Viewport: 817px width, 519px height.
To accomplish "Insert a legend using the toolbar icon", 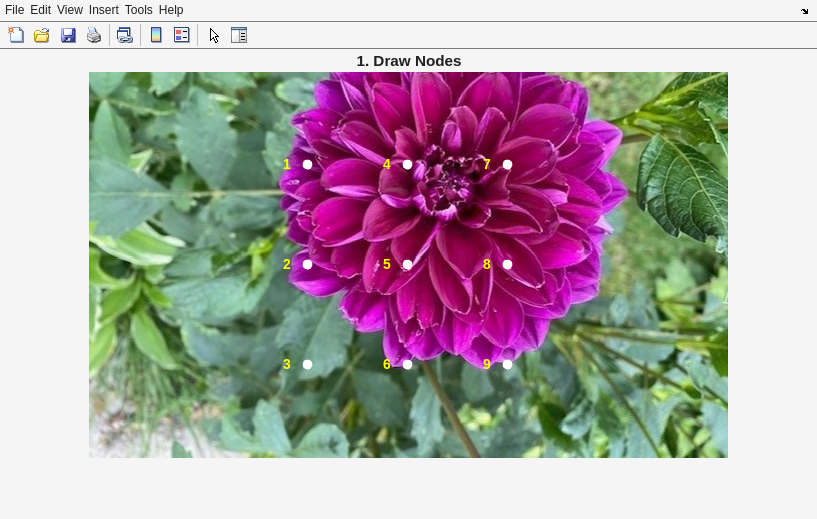I will click(x=181, y=35).
